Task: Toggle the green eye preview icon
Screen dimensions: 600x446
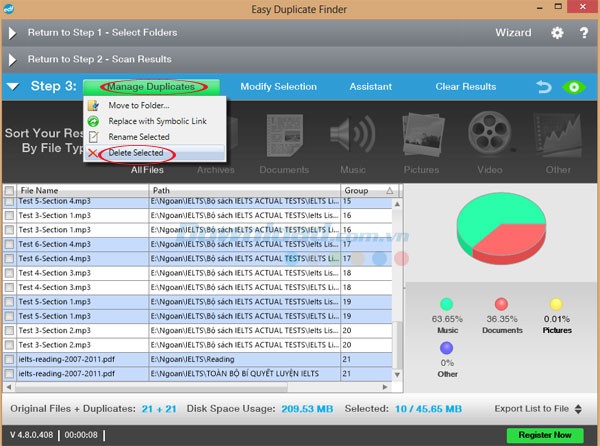Action: (x=574, y=87)
